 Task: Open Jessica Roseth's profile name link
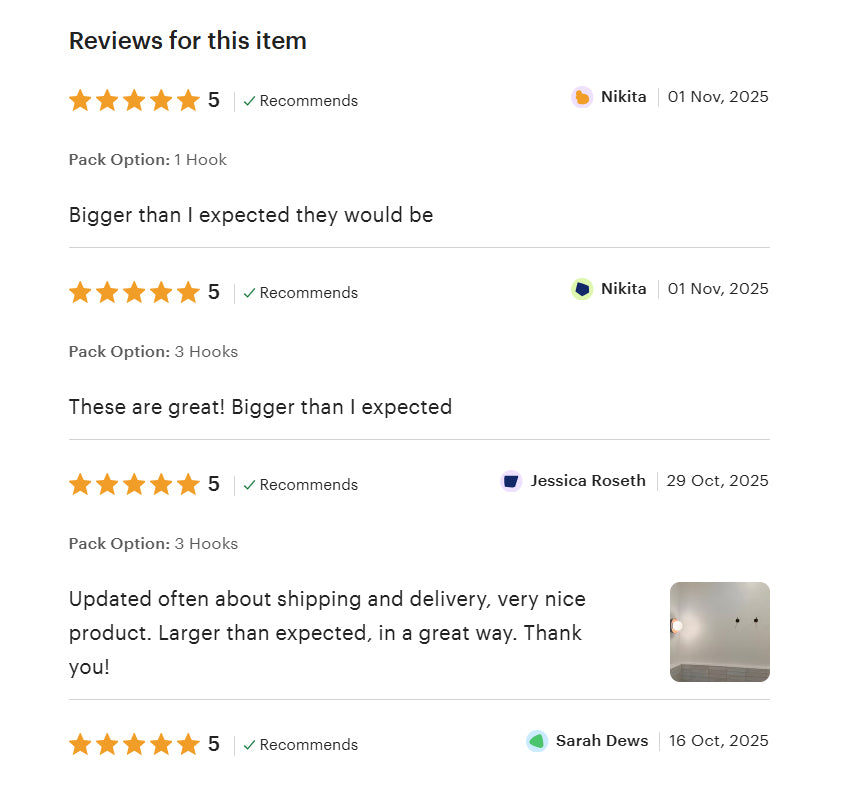588,481
